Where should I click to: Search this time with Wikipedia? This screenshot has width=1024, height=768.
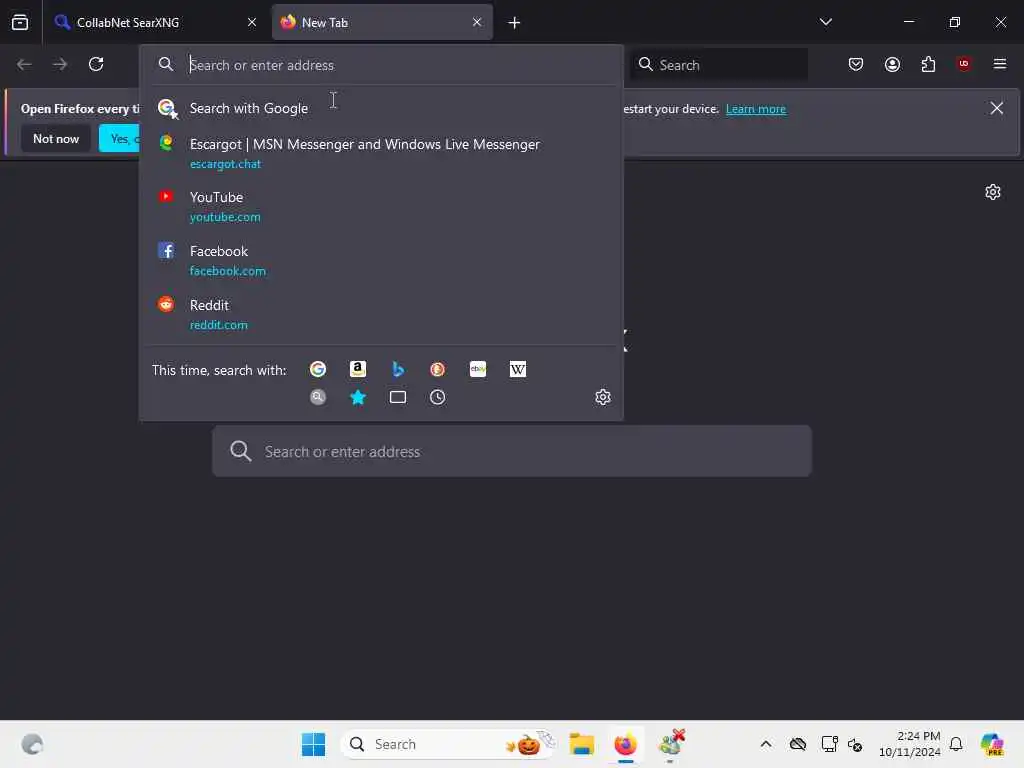coord(518,370)
